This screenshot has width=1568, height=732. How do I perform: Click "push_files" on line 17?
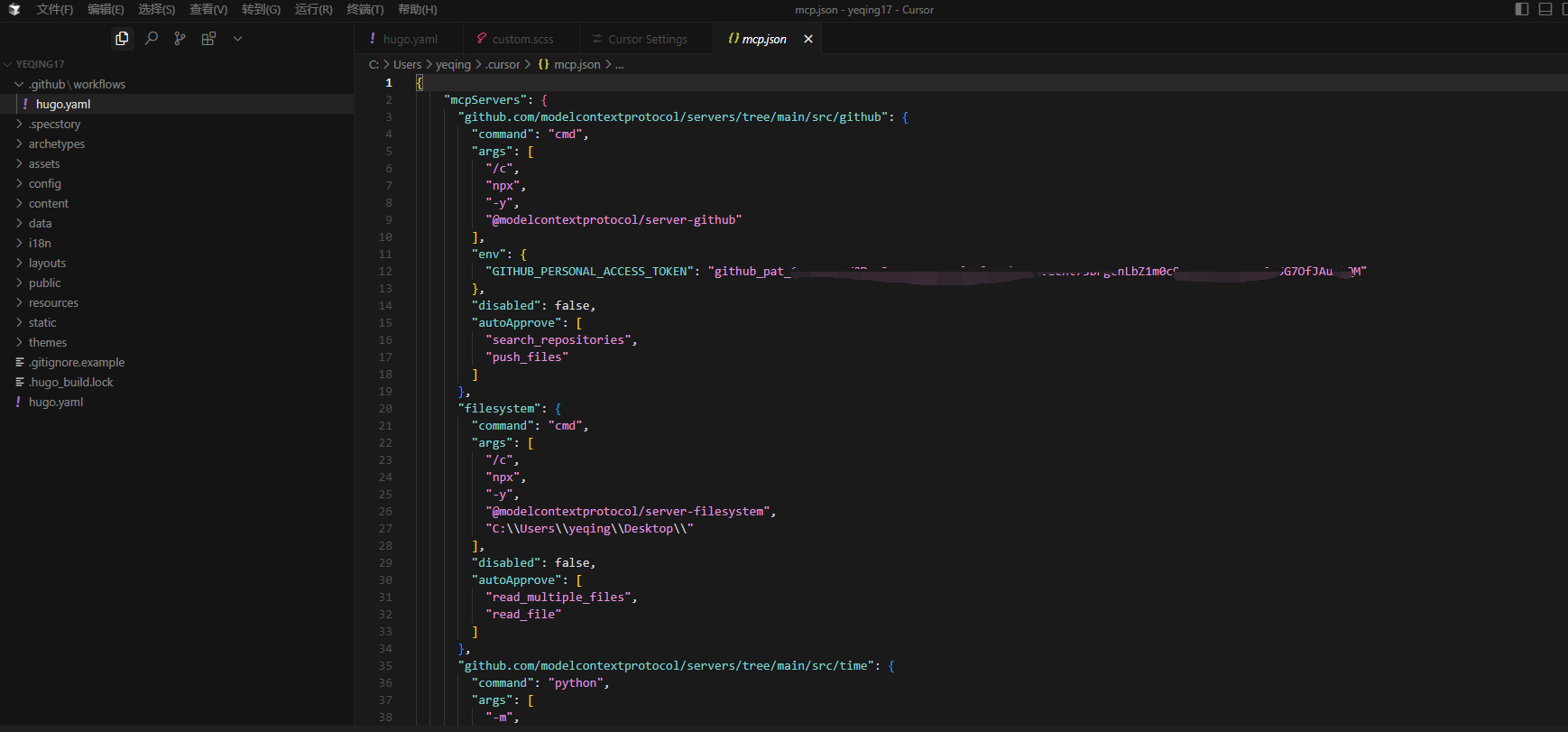(527, 357)
